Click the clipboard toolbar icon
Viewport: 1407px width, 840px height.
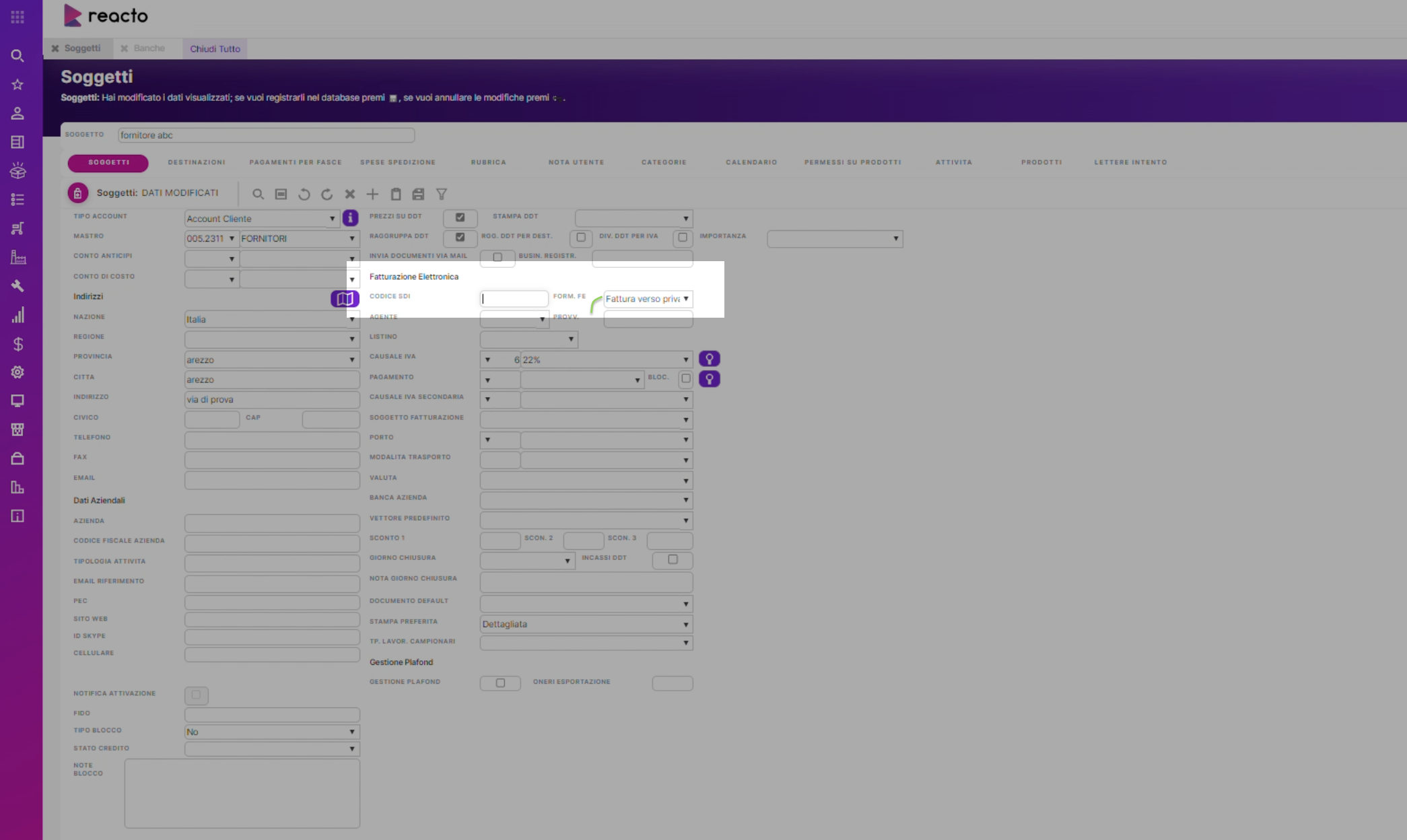[x=396, y=194]
